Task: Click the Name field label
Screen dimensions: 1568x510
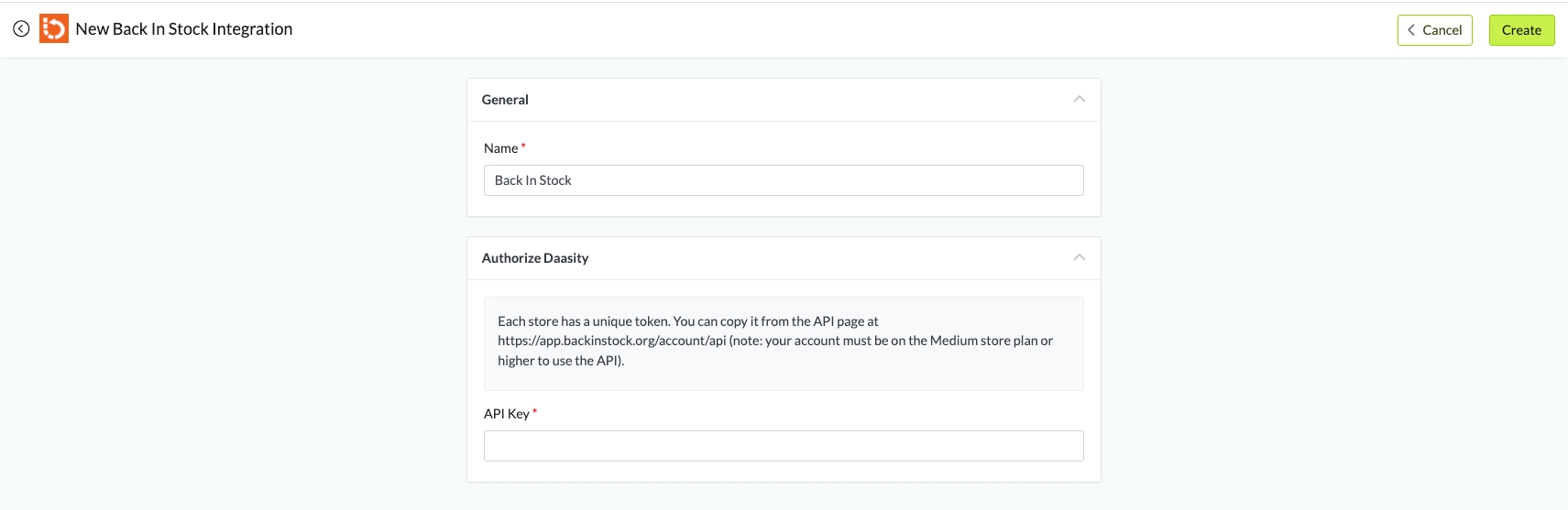Action: point(500,148)
